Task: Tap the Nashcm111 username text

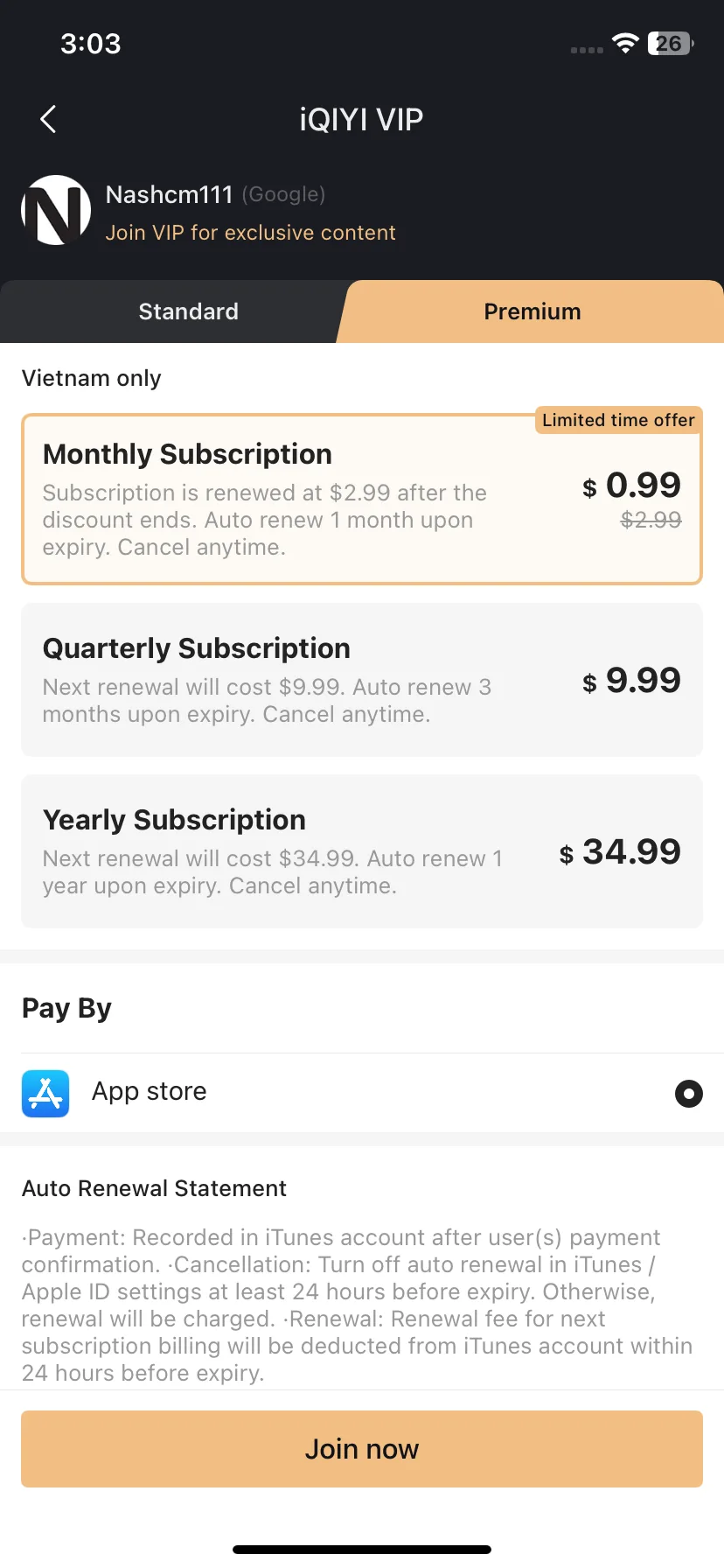Action: 169,194
